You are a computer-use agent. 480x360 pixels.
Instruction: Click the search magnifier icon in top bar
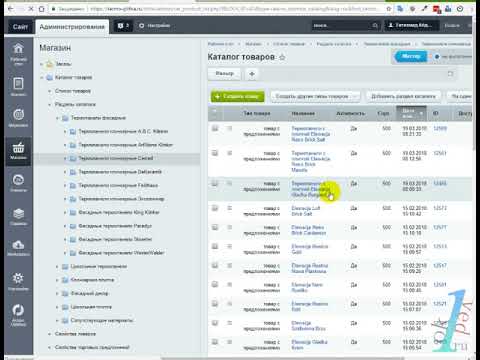(375, 26)
